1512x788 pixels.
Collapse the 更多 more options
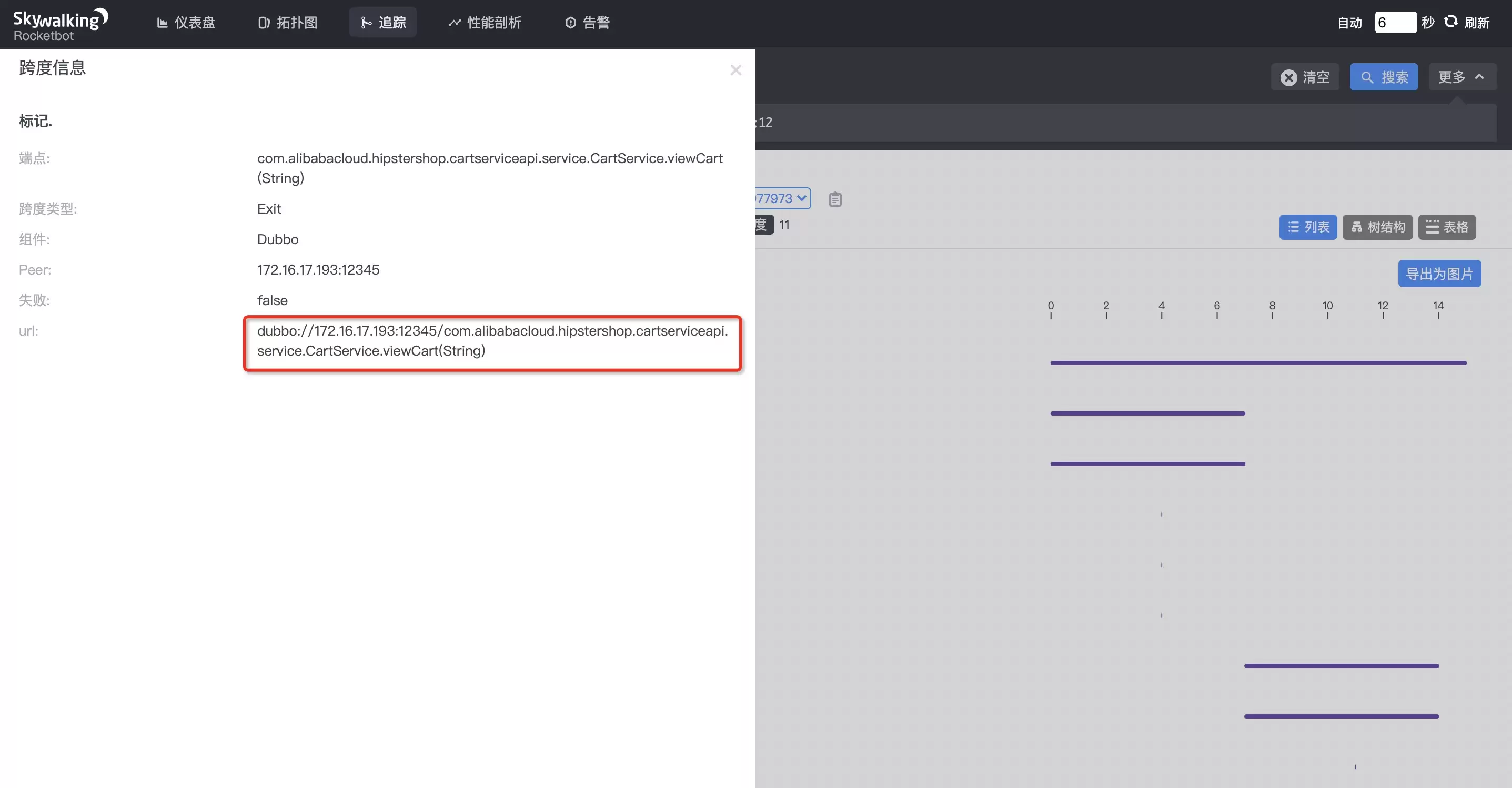1461,77
